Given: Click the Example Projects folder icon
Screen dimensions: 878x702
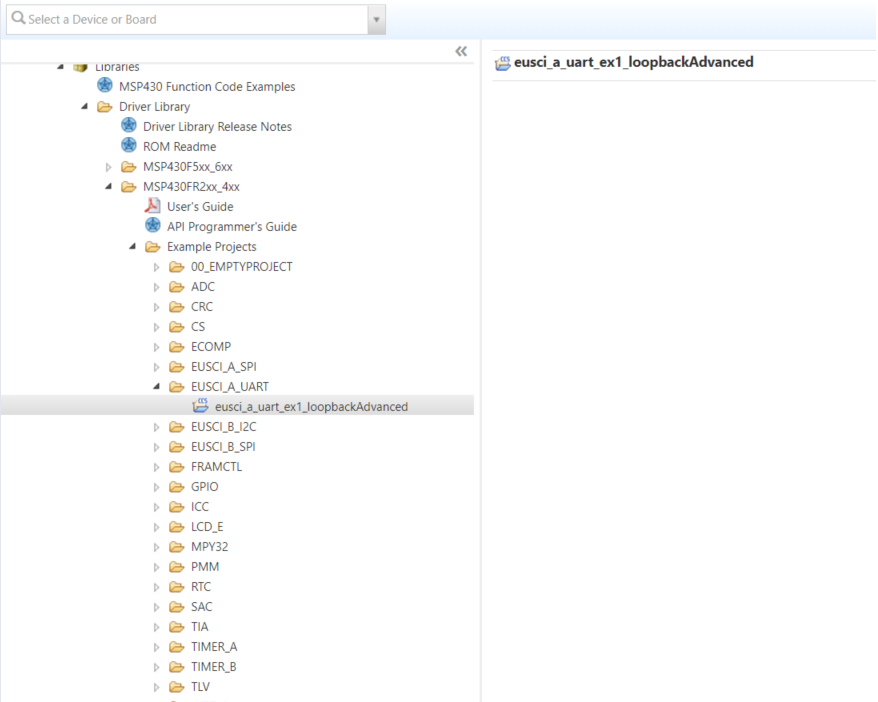Looking at the screenshot, I should click(x=153, y=246).
